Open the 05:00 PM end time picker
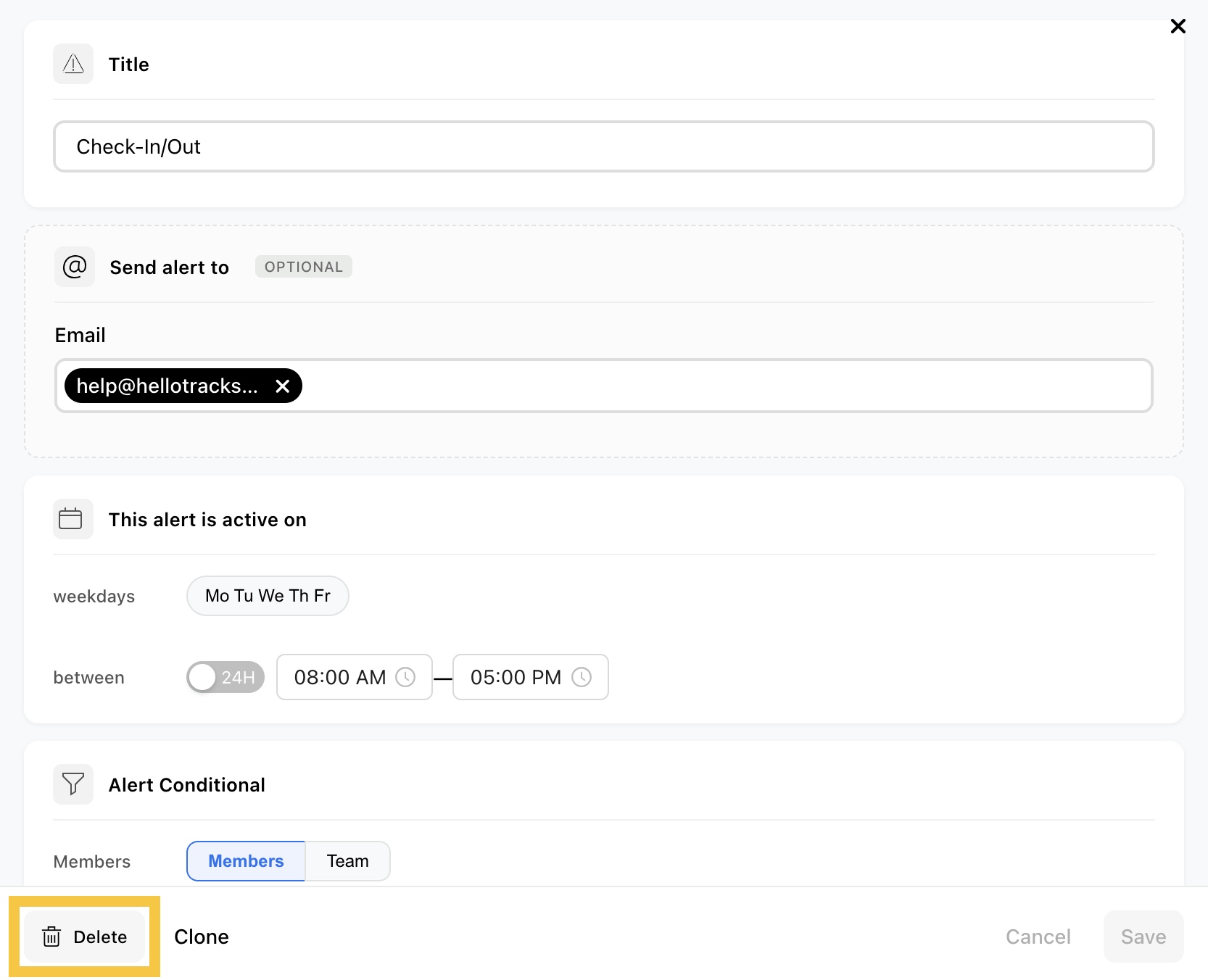 point(516,677)
